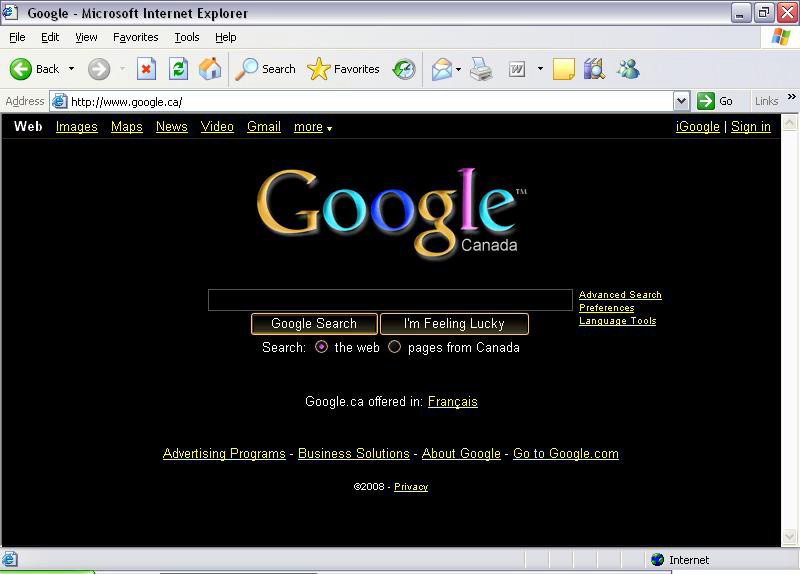Open the iGoogle link
Viewport: 800px width, 574px height.
point(697,127)
